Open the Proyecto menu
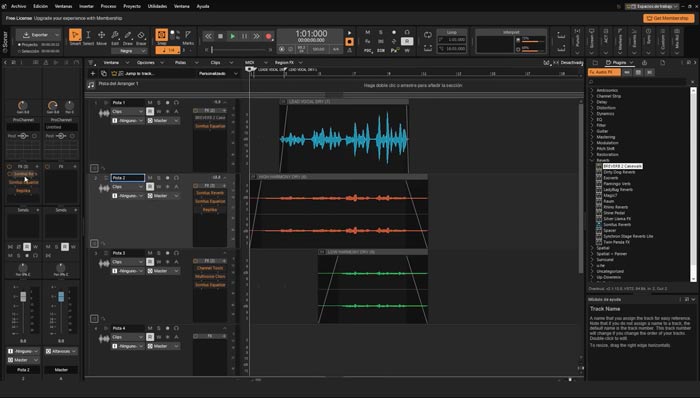Image resolution: width=700 pixels, height=398 pixels. tap(132, 6)
